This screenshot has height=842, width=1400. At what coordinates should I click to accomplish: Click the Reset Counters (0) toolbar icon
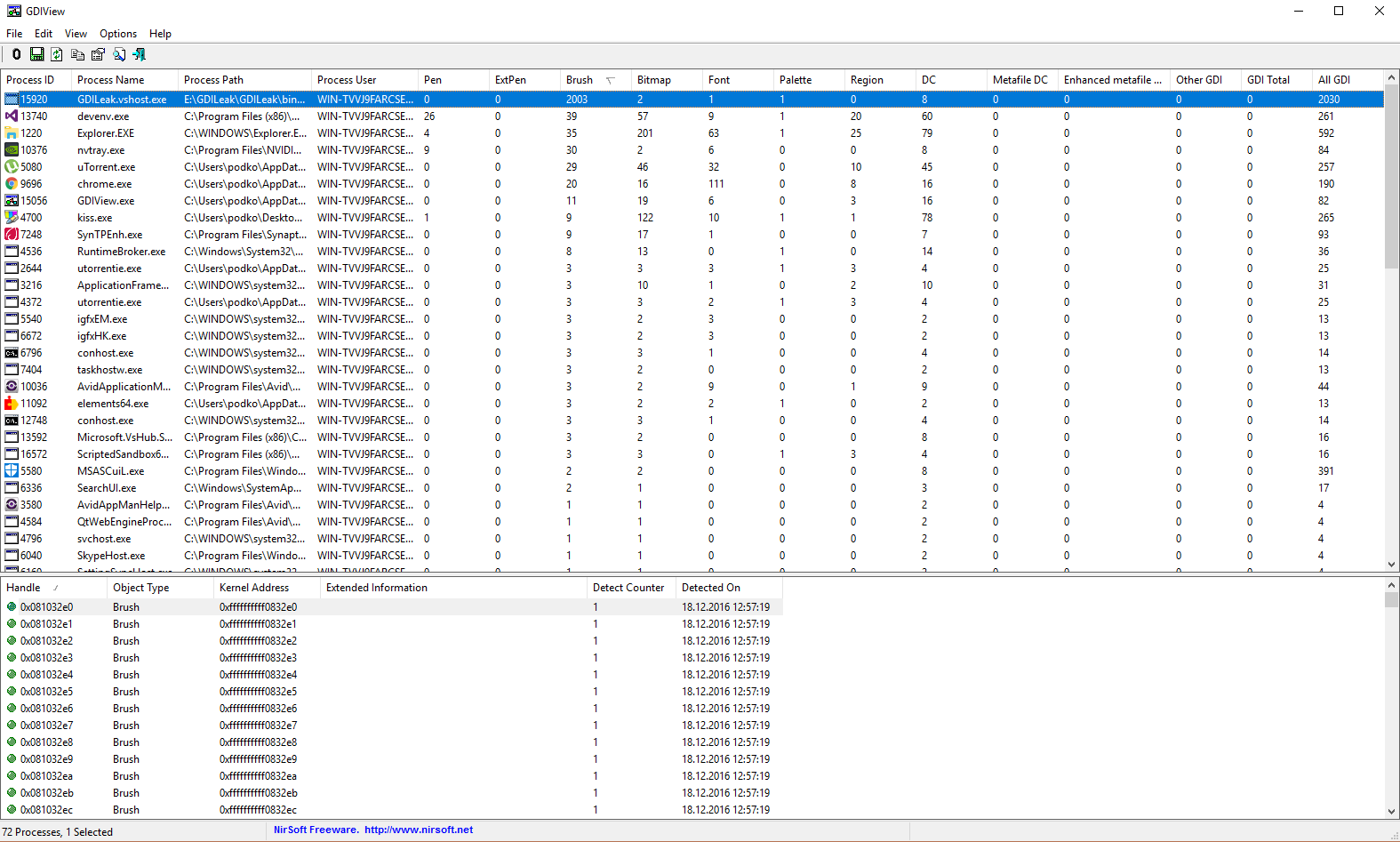16,54
